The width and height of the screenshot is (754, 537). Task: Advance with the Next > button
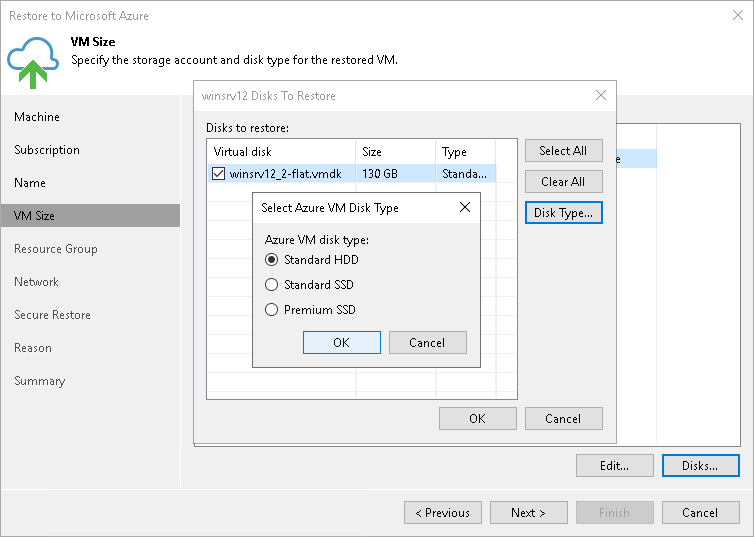pos(528,512)
